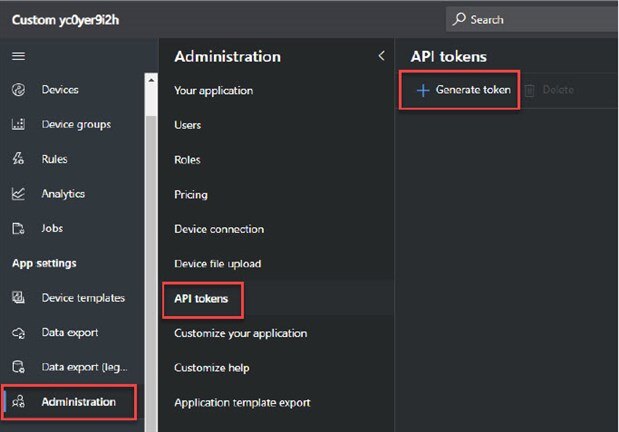Open Device templates icon

click(x=18, y=298)
